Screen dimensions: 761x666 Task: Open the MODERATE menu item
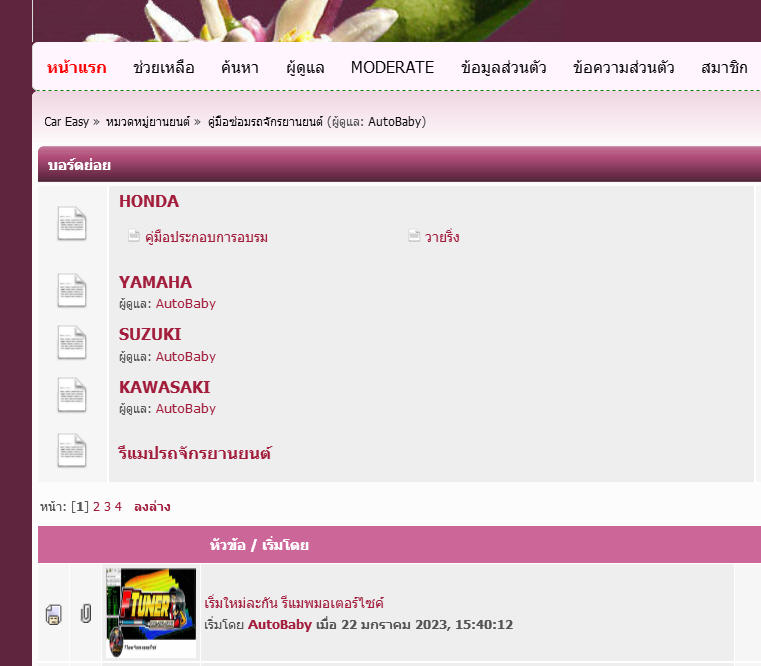click(x=392, y=67)
